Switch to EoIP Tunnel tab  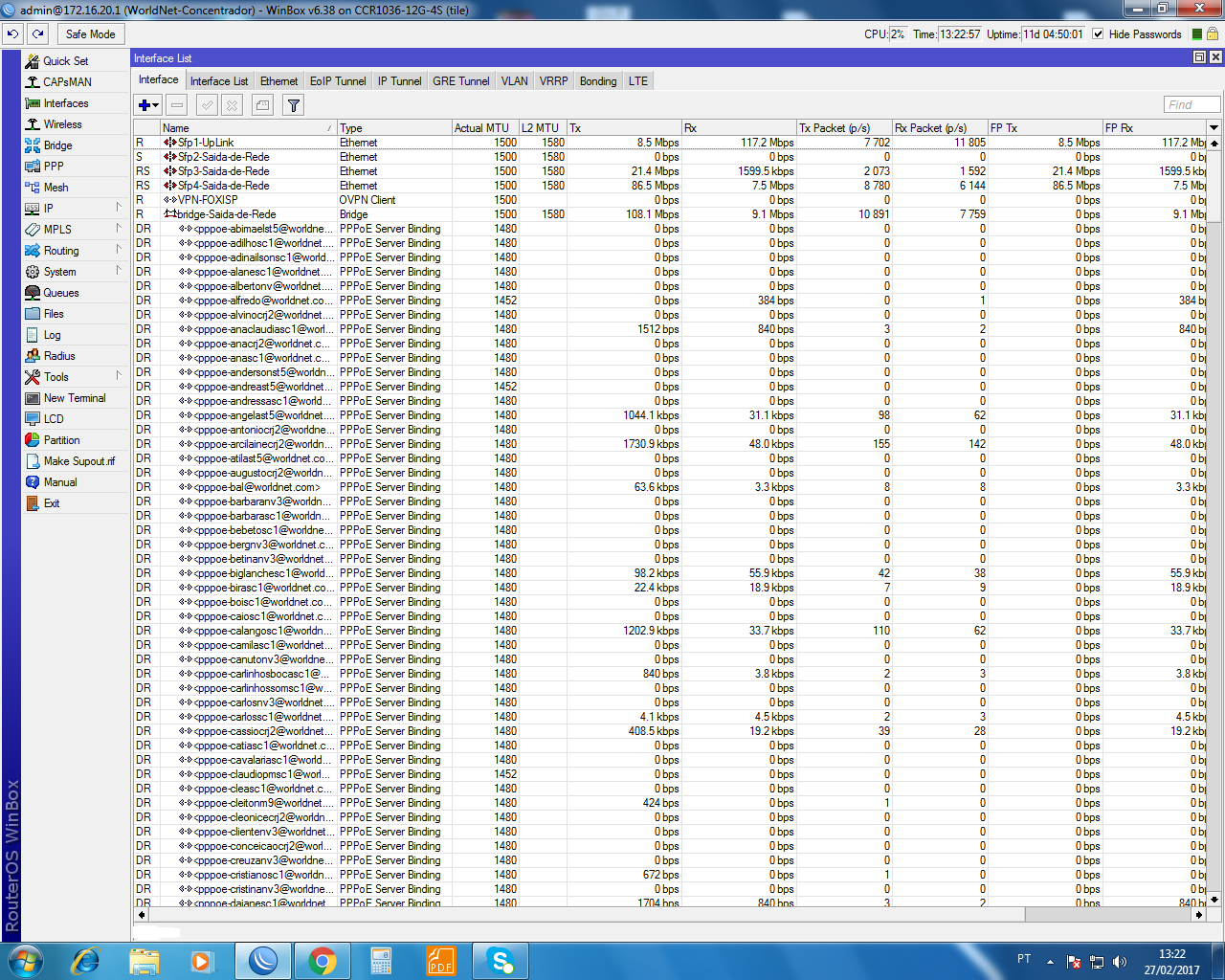[338, 81]
